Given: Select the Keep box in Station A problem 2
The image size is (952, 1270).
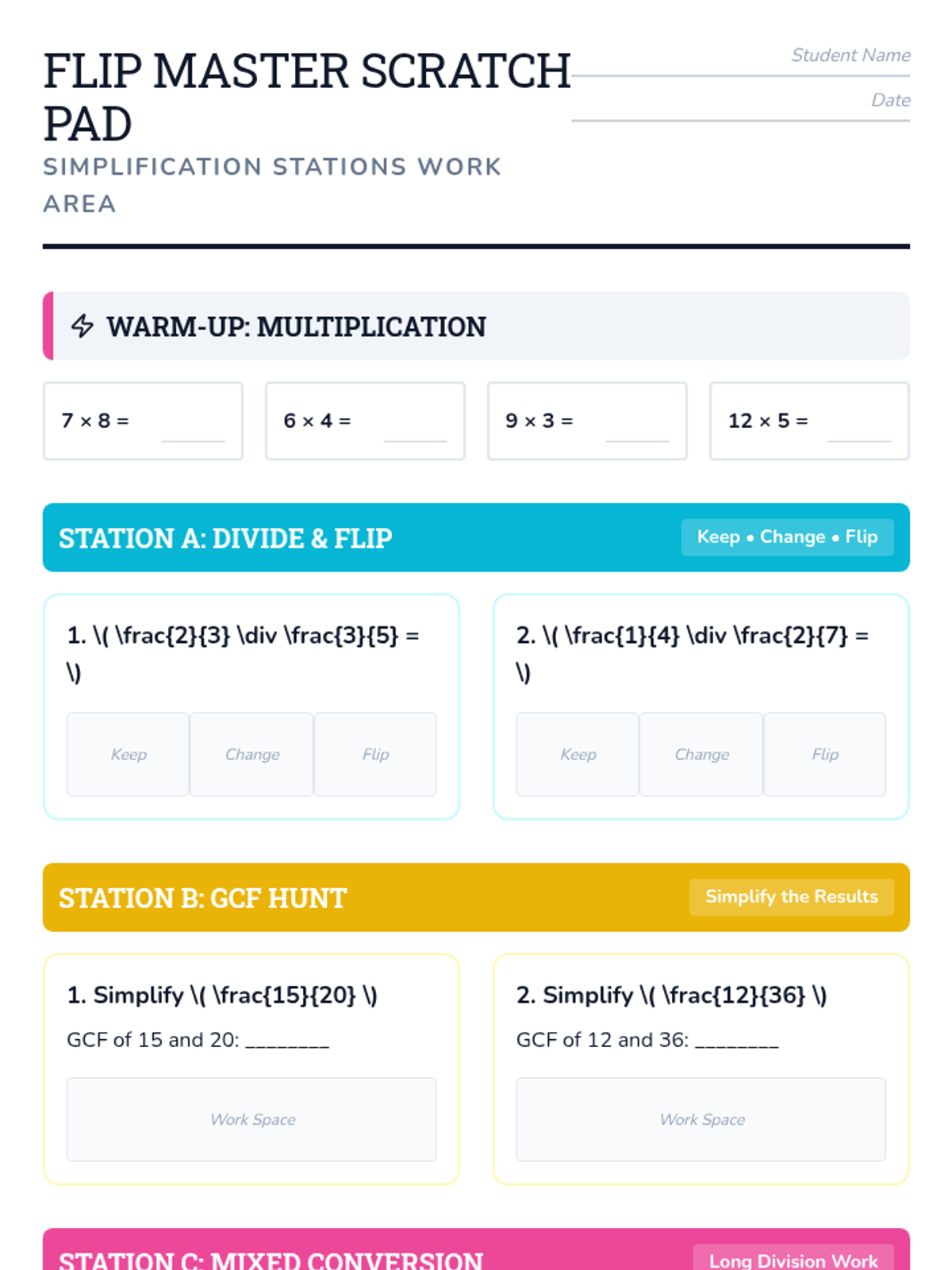Looking at the screenshot, I should (x=578, y=754).
